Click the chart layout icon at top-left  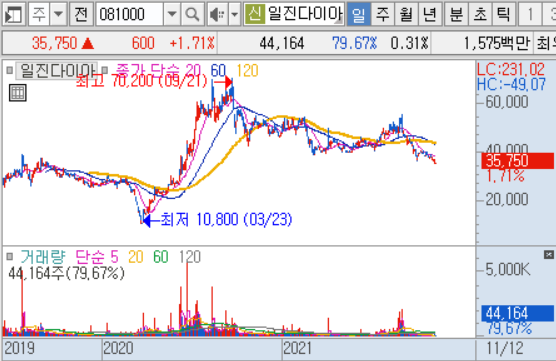point(14,15)
